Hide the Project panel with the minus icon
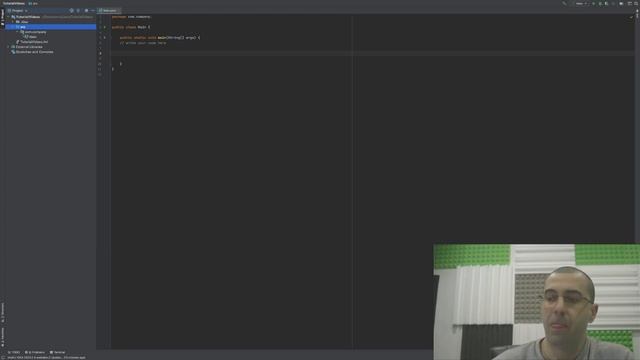 [x=93, y=11]
